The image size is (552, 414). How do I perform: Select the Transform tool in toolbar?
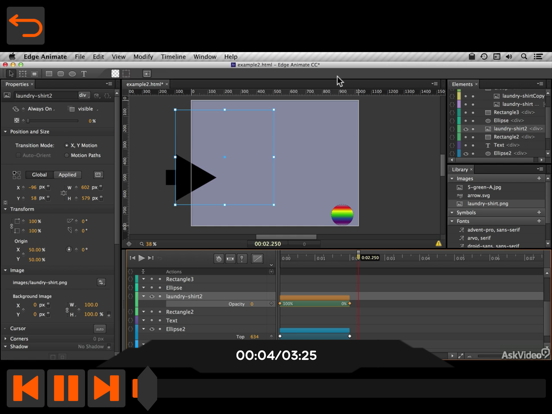click(x=23, y=74)
